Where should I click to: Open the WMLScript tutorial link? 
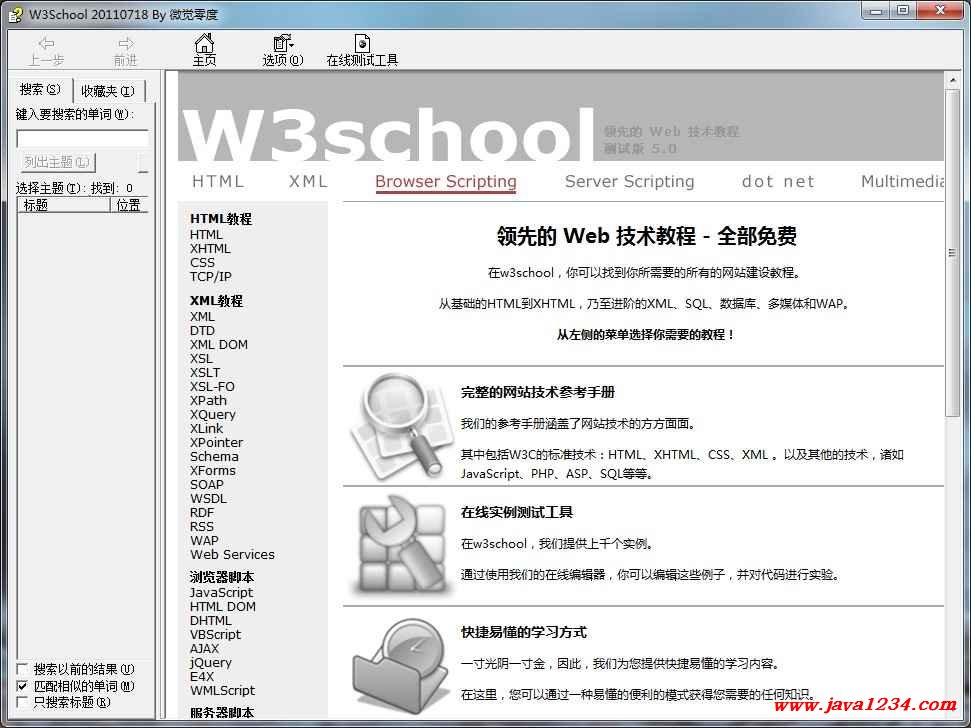(223, 690)
